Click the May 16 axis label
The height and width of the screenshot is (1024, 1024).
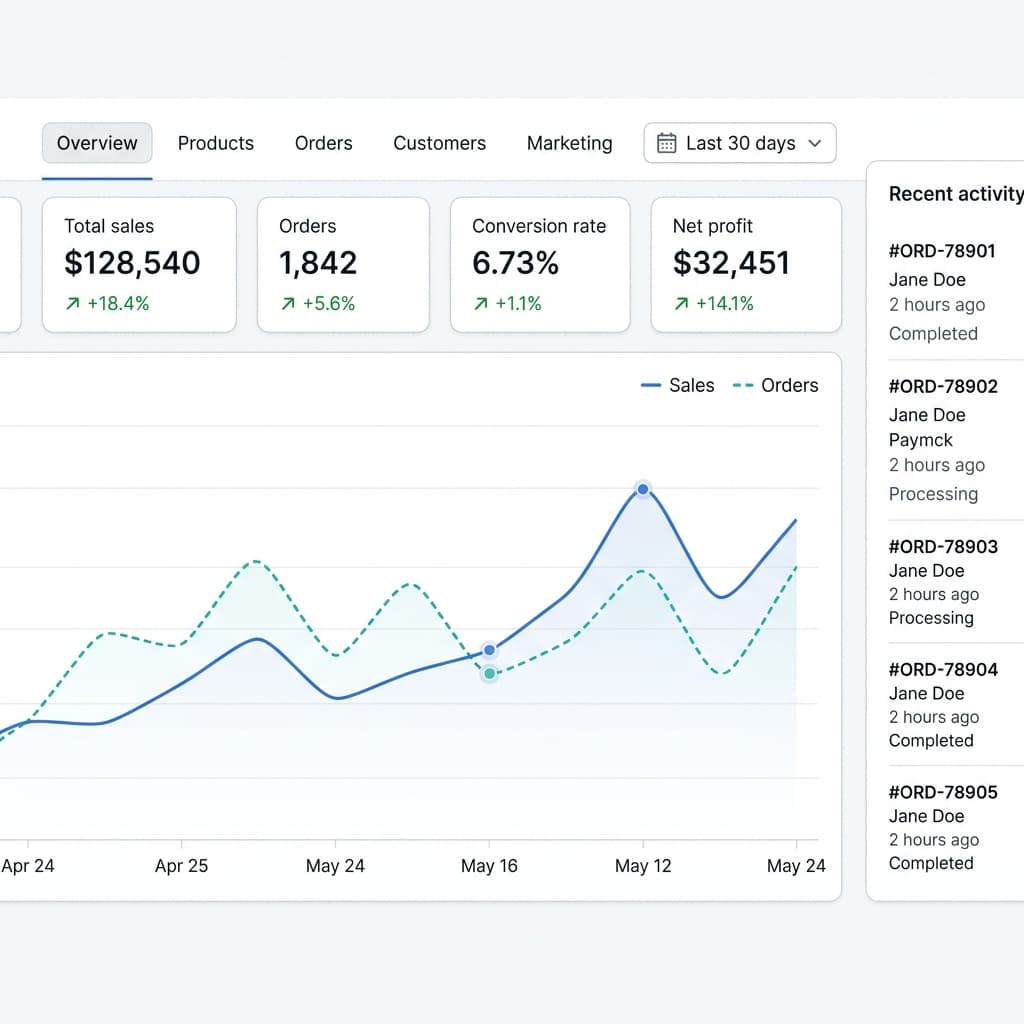(489, 866)
